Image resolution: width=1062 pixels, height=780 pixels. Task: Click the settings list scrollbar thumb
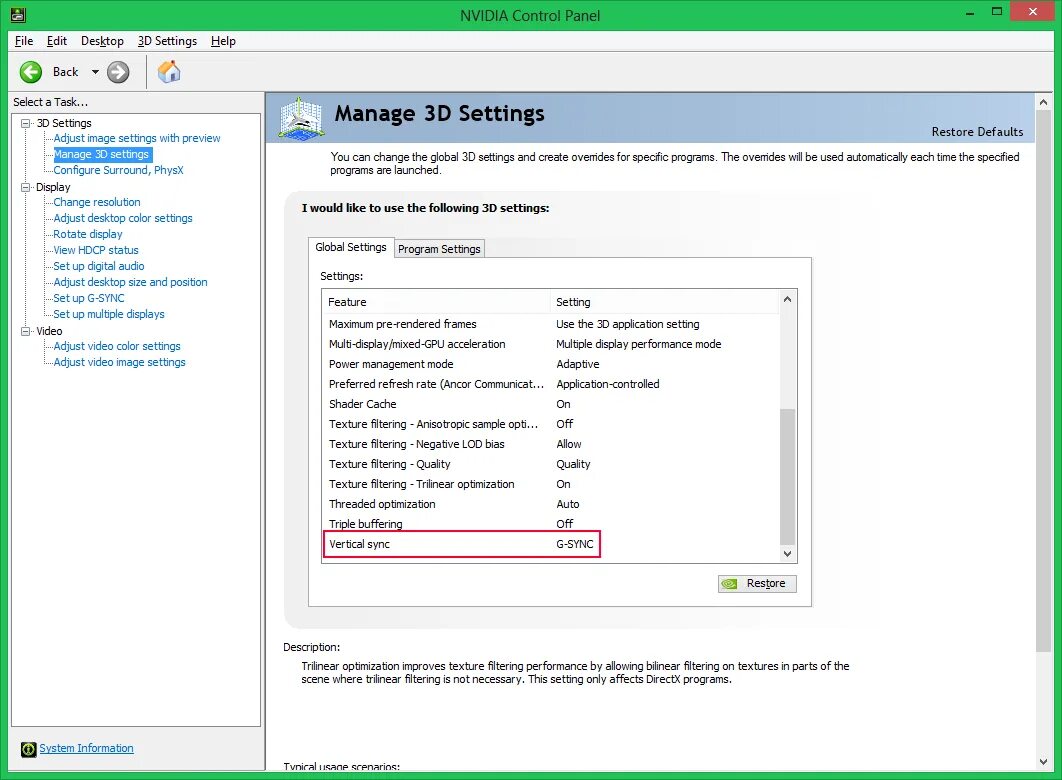[x=787, y=477]
